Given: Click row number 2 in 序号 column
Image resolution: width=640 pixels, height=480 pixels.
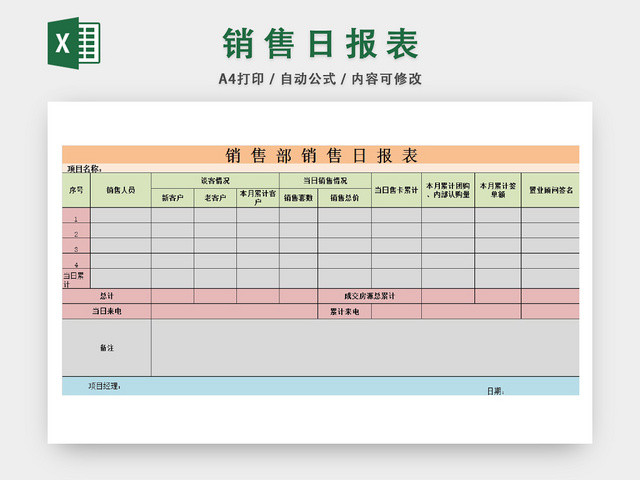Looking at the screenshot, I should pyautogui.click(x=76, y=231).
